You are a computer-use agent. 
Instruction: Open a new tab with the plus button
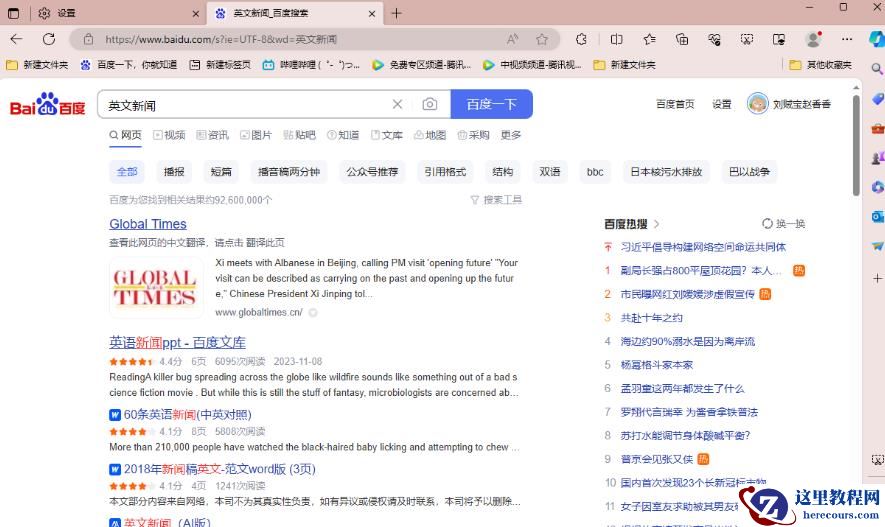click(396, 13)
